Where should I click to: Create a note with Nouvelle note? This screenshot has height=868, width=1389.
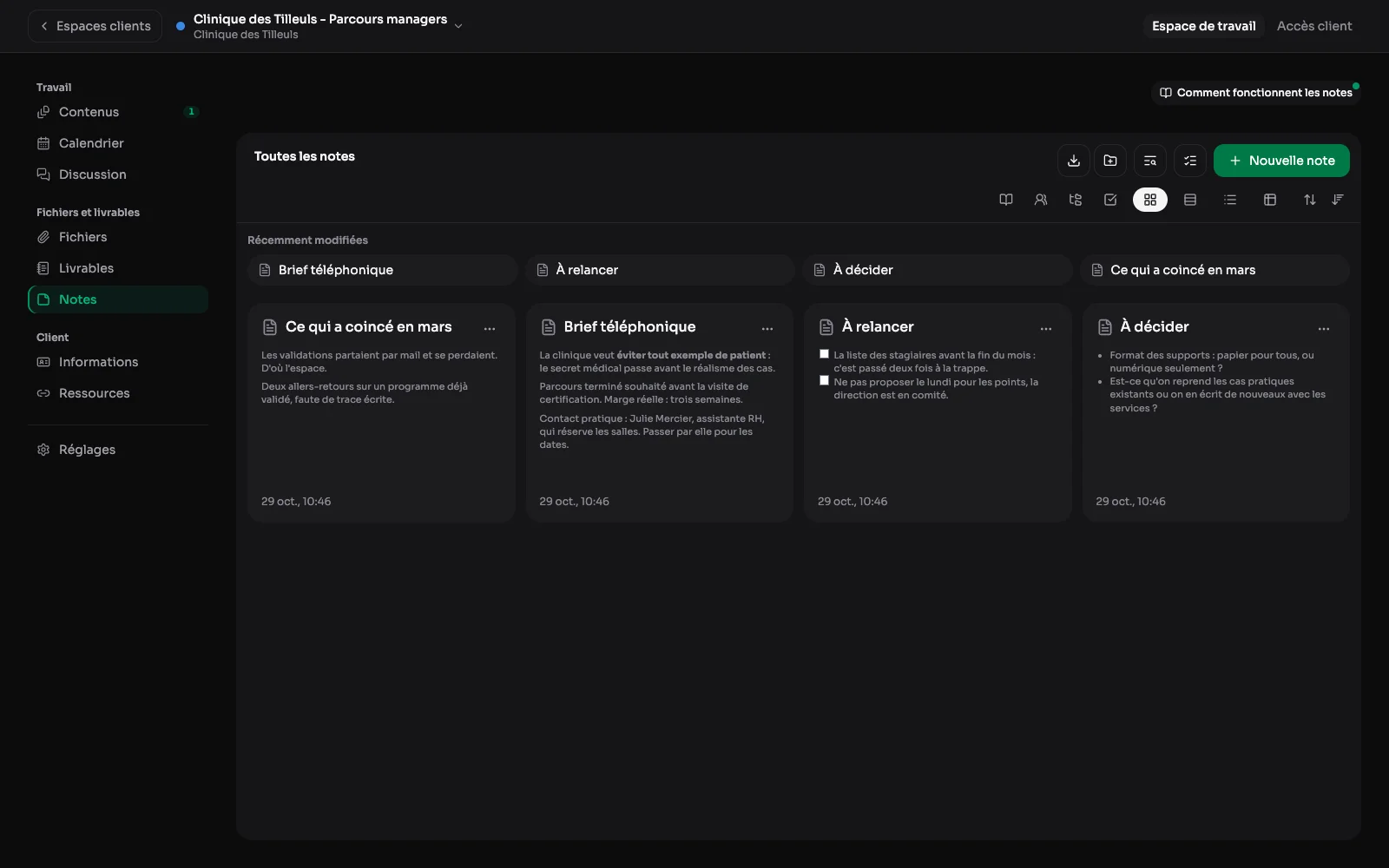1281,161
